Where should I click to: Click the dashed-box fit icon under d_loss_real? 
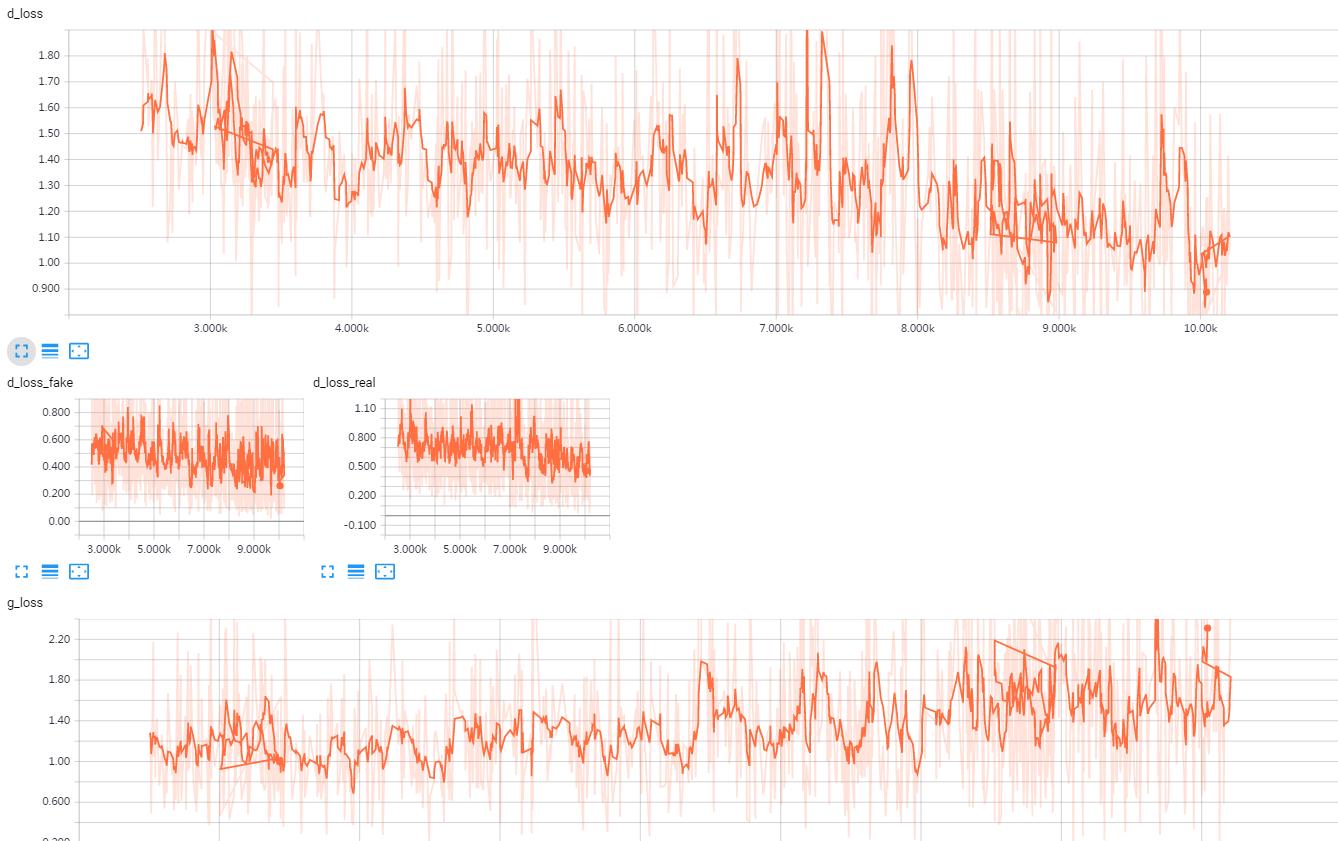(384, 572)
